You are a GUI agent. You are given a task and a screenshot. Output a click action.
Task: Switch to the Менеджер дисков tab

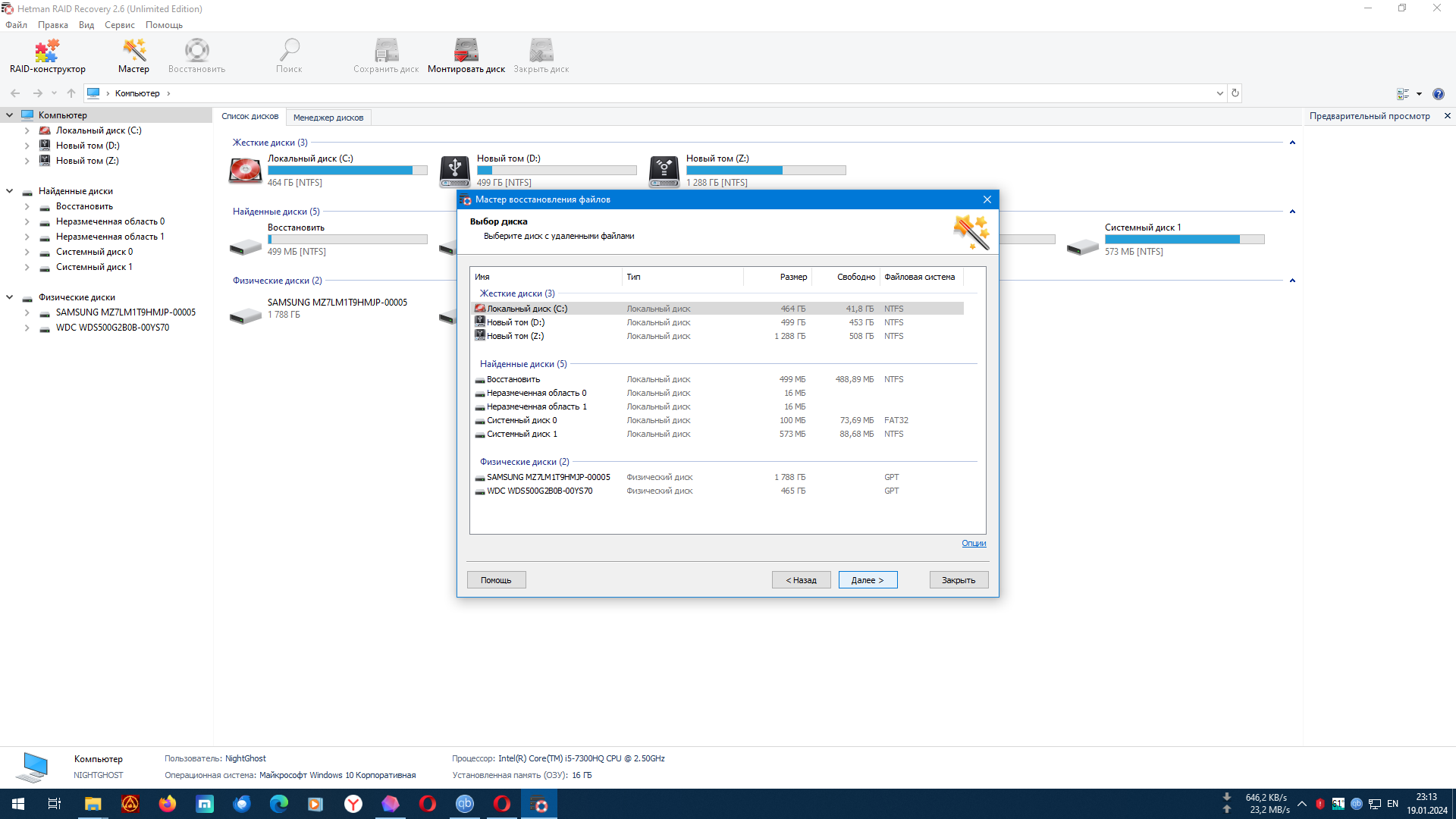pos(328,118)
